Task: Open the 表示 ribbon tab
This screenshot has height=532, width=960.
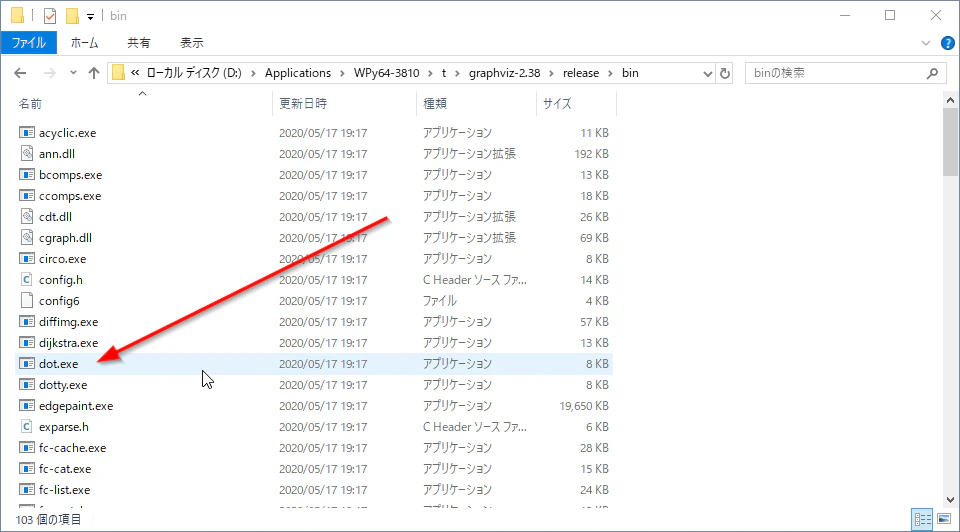Action: [x=192, y=43]
